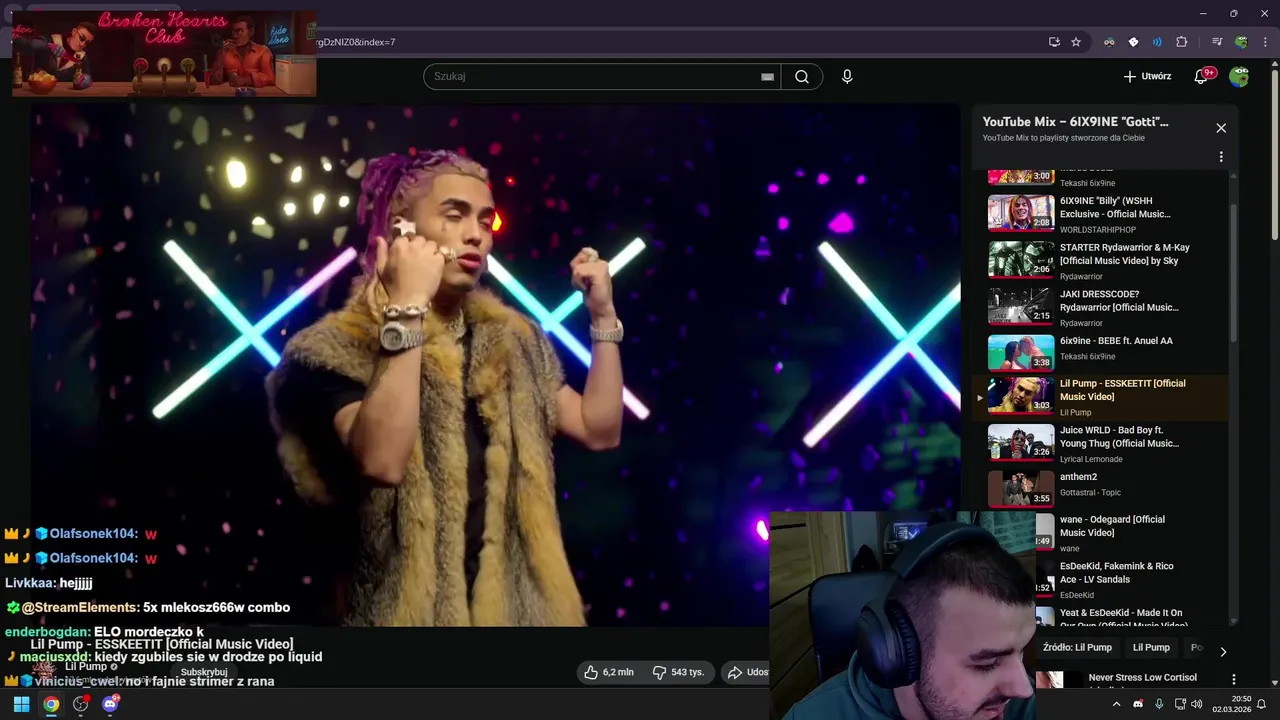Screen dimensions: 1280x720
Task: Open the glasses-face browser extension
Action: pyautogui.click(x=1109, y=42)
